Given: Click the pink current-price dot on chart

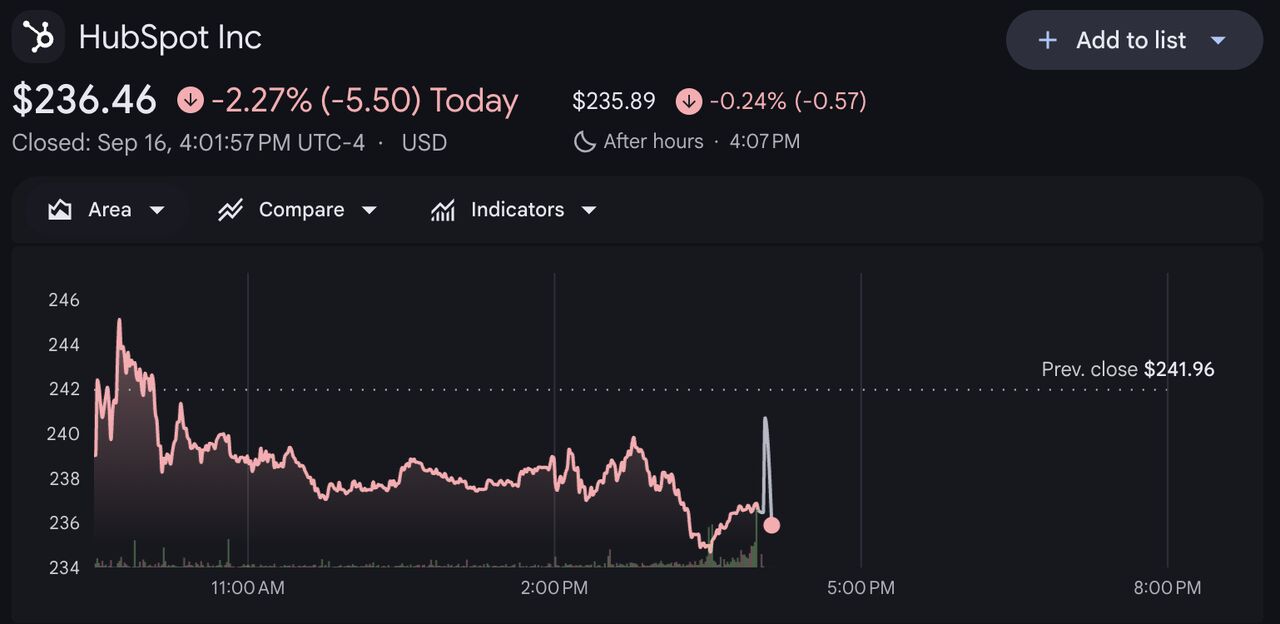Looking at the screenshot, I should pos(771,525).
